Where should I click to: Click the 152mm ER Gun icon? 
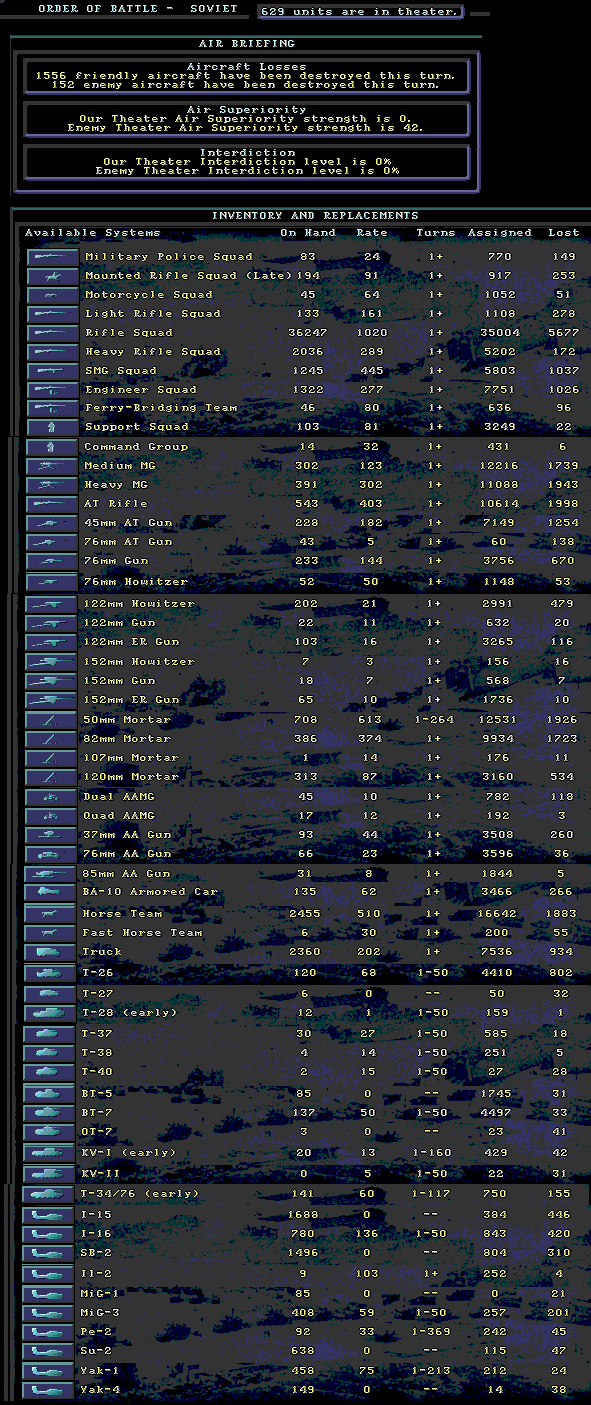(x=51, y=700)
